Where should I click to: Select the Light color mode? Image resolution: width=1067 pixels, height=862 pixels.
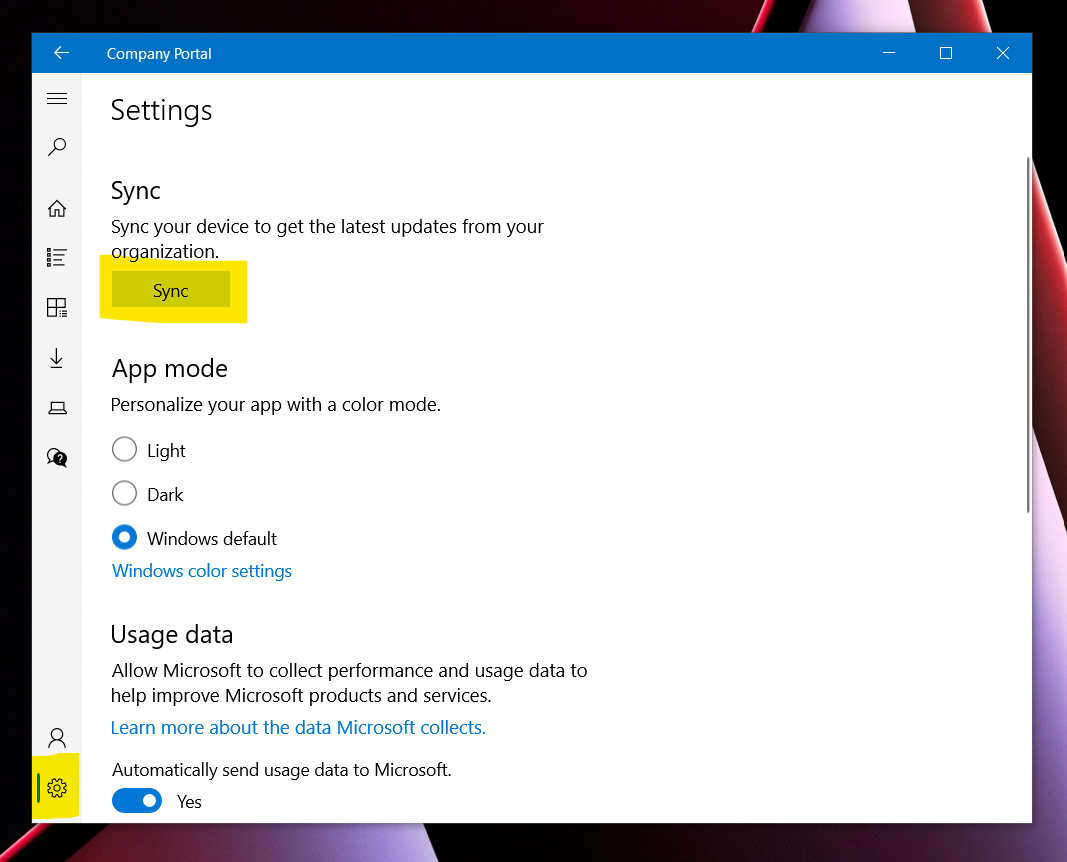click(x=125, y=450)
